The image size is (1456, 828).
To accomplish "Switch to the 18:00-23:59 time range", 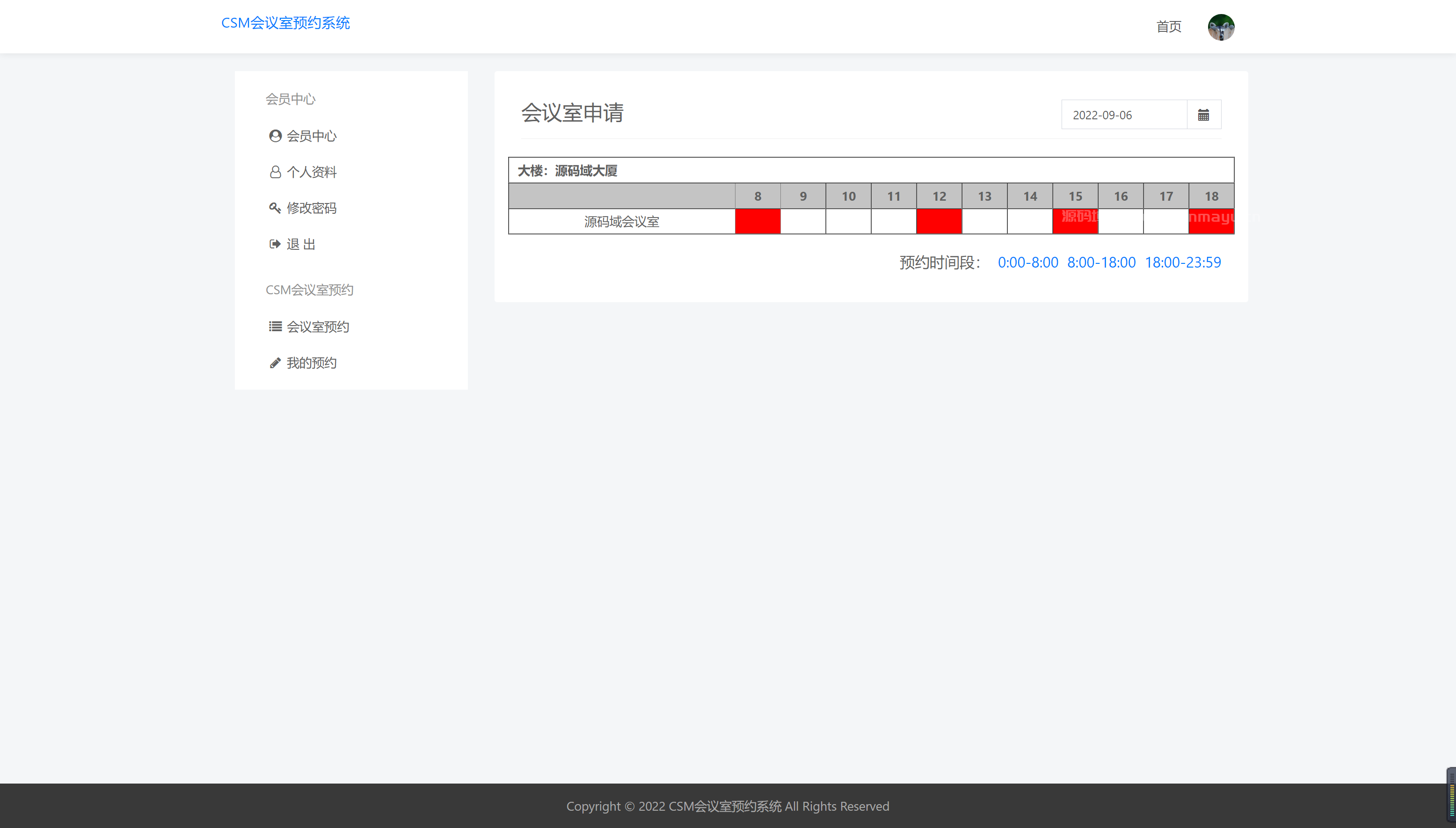I will pos(1182,262).
